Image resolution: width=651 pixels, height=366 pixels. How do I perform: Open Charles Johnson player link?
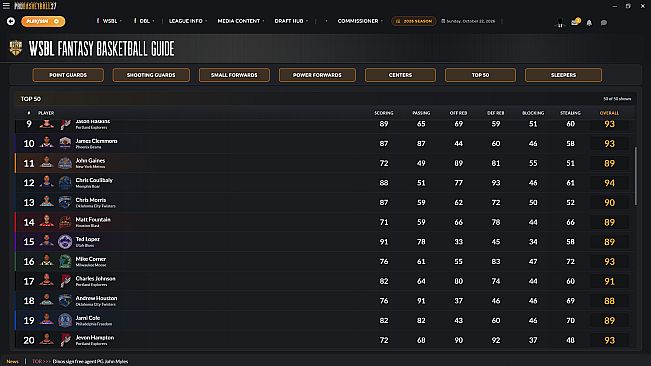[95, 278]
